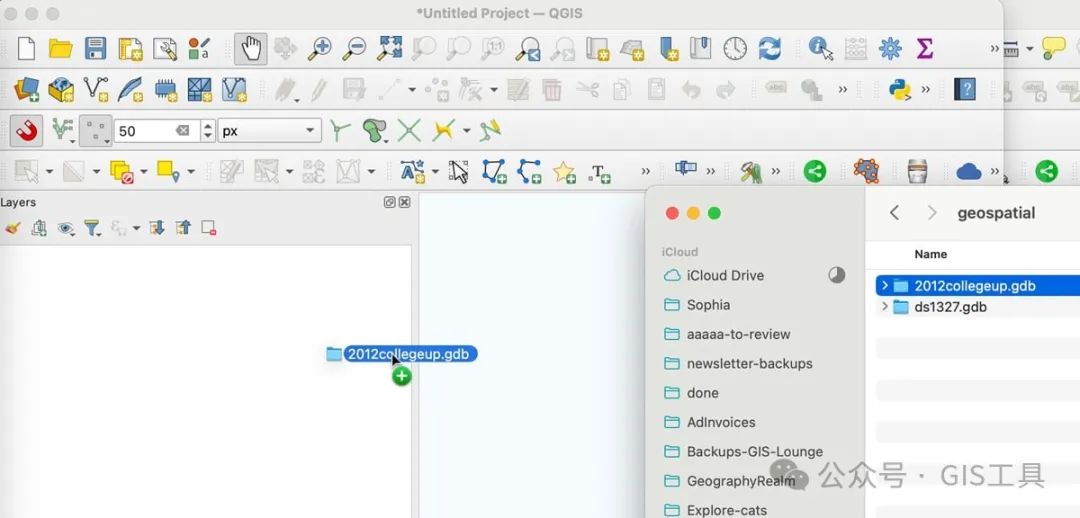
Task: Toggle snapping with the red magnet icon
Action: (x=27, y=130)
